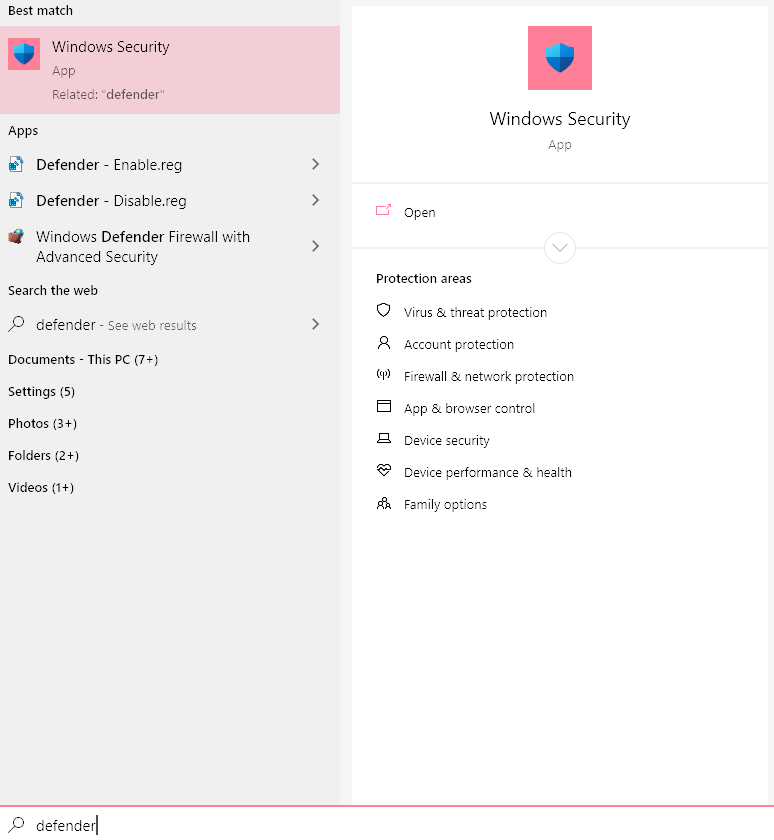Show Documents - This PC (7+) results

coord(83,359)
